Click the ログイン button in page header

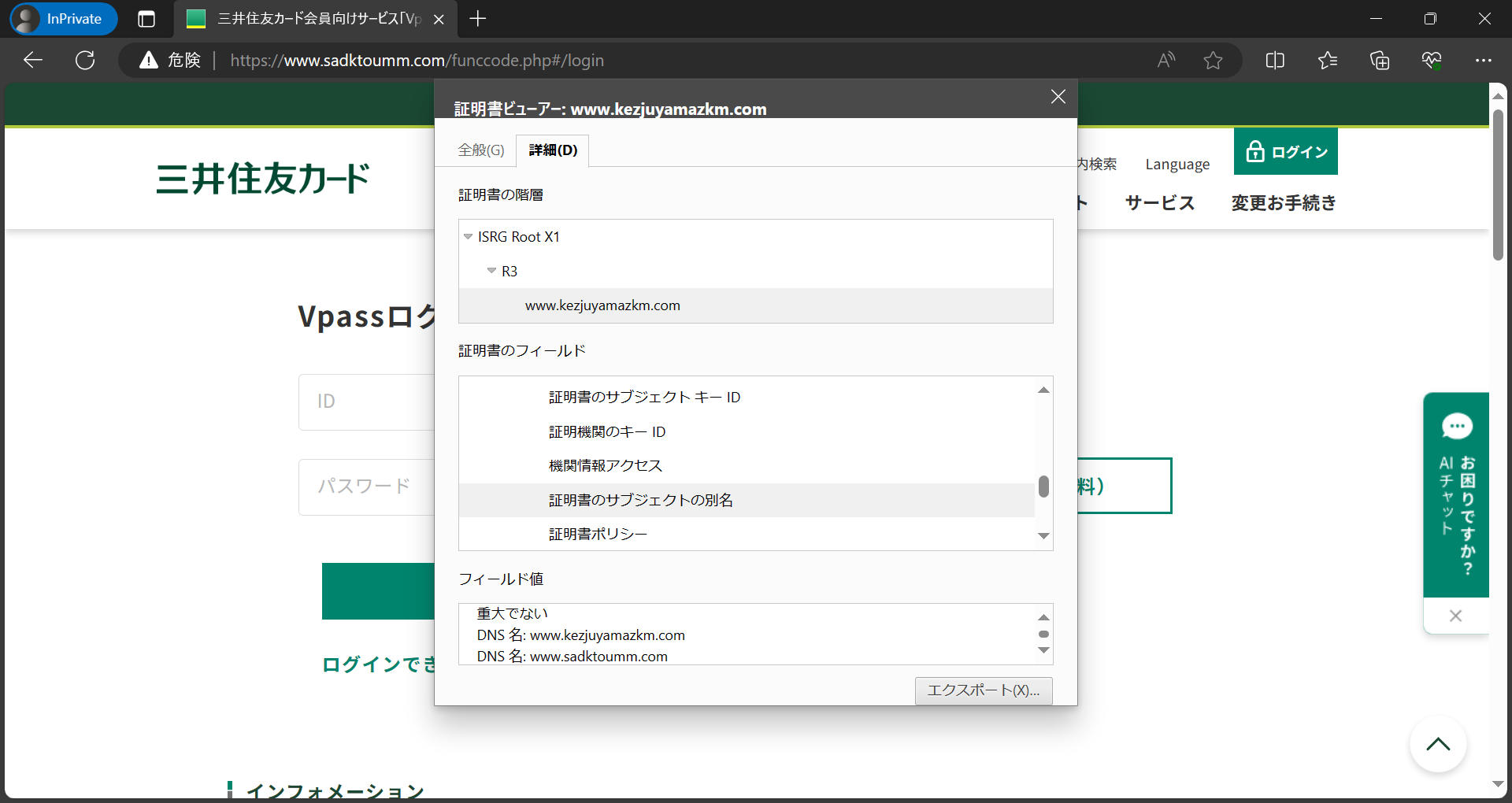(1286, 151)
